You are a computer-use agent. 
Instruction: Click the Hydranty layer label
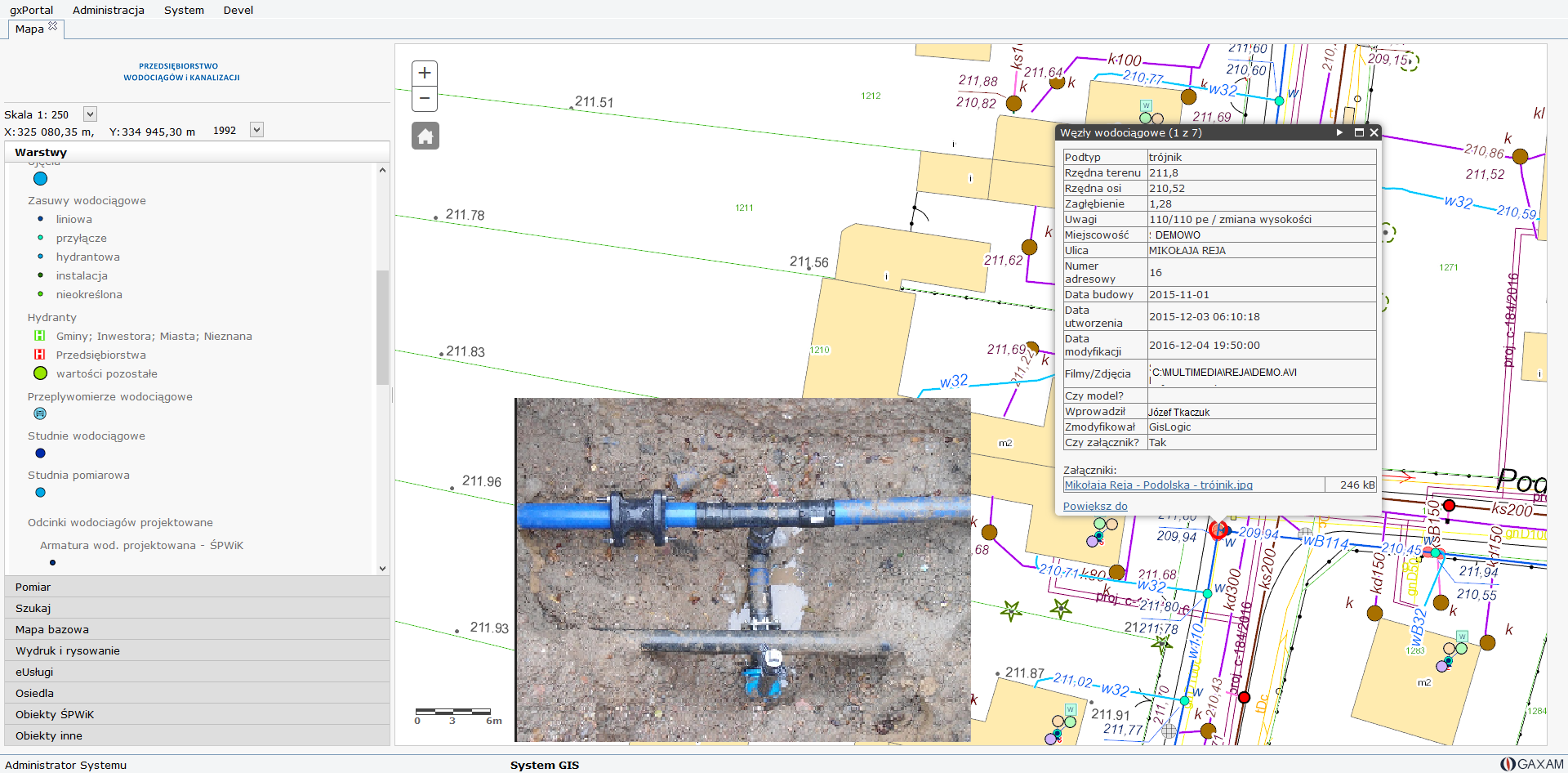pos(52,317)
